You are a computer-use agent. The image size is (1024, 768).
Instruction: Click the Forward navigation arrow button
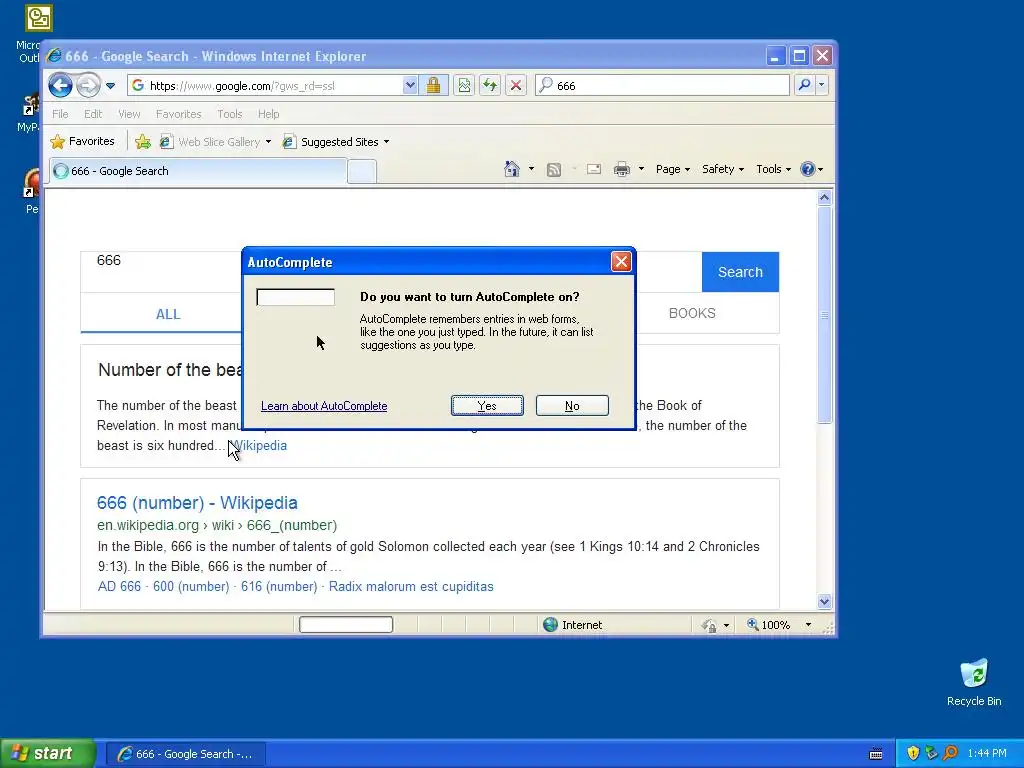[88, 85]
